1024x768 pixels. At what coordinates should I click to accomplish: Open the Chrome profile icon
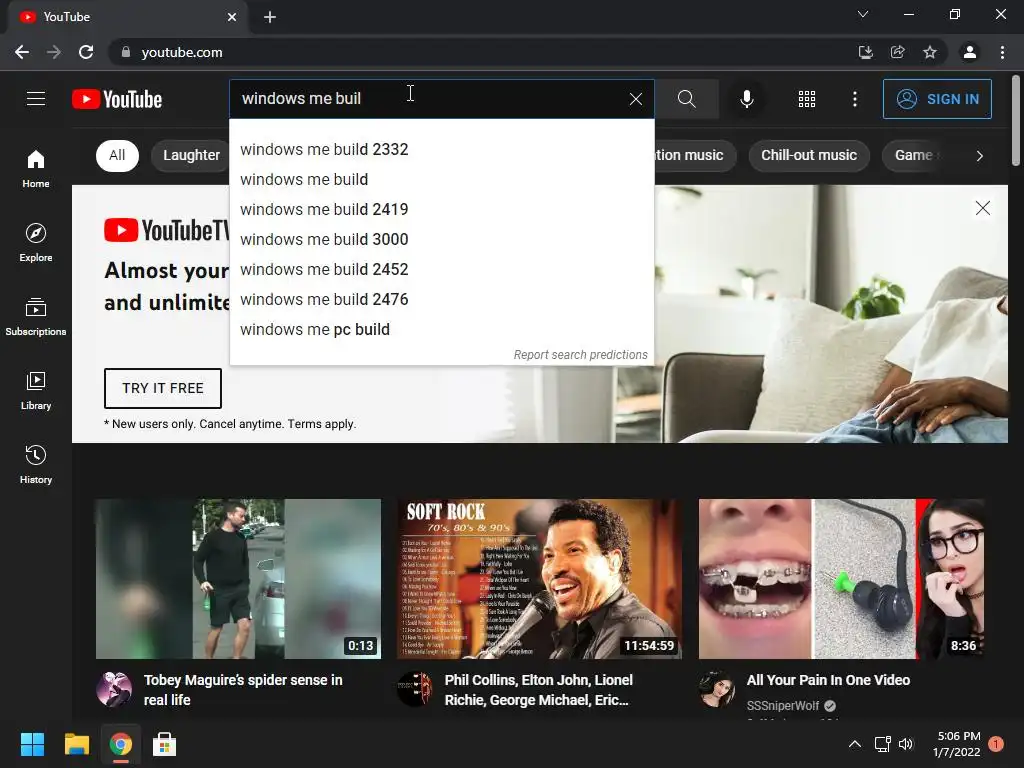pos(970,52)
